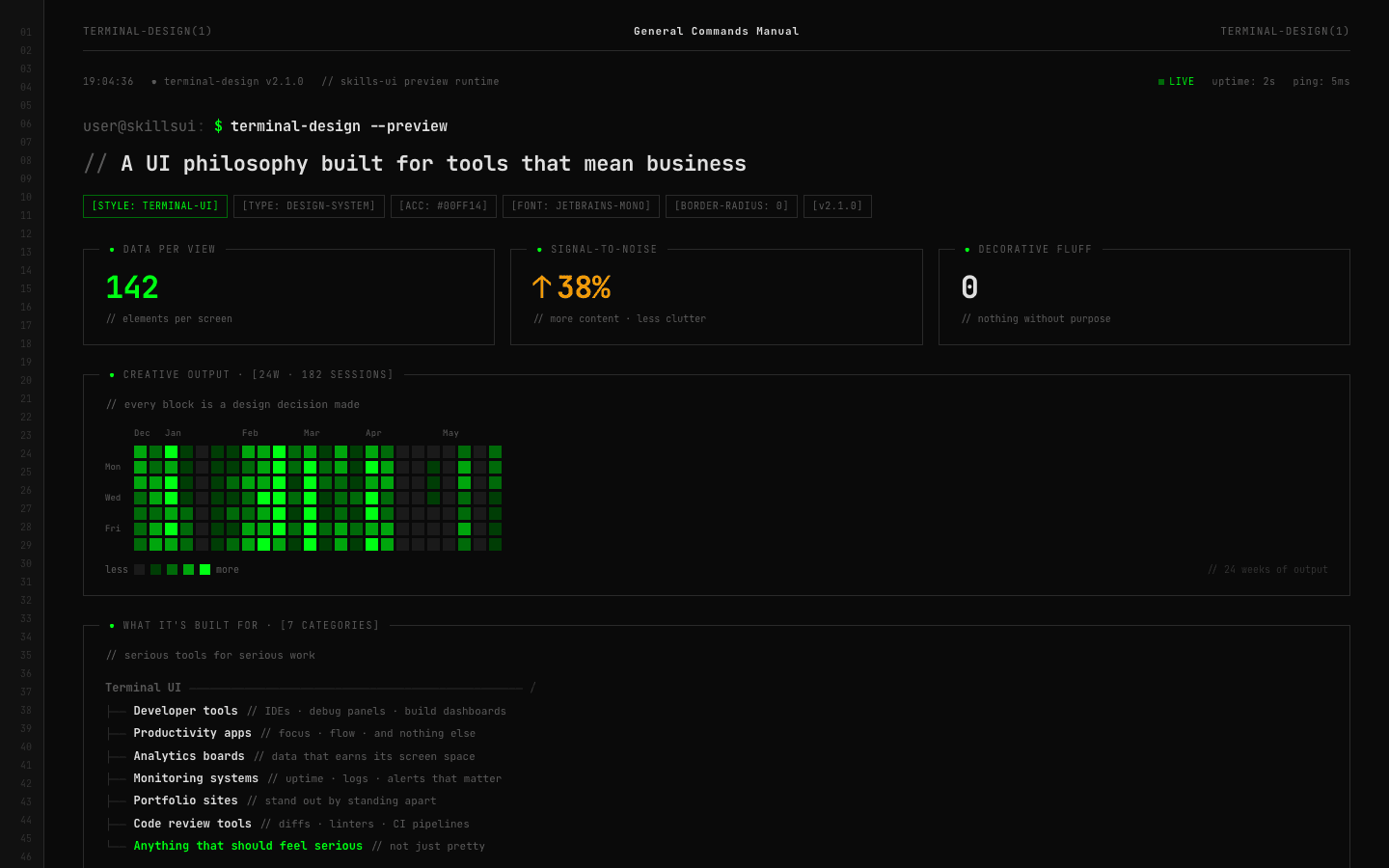Click the 'uptime: 2s' status text

(x=1243, y=82)
